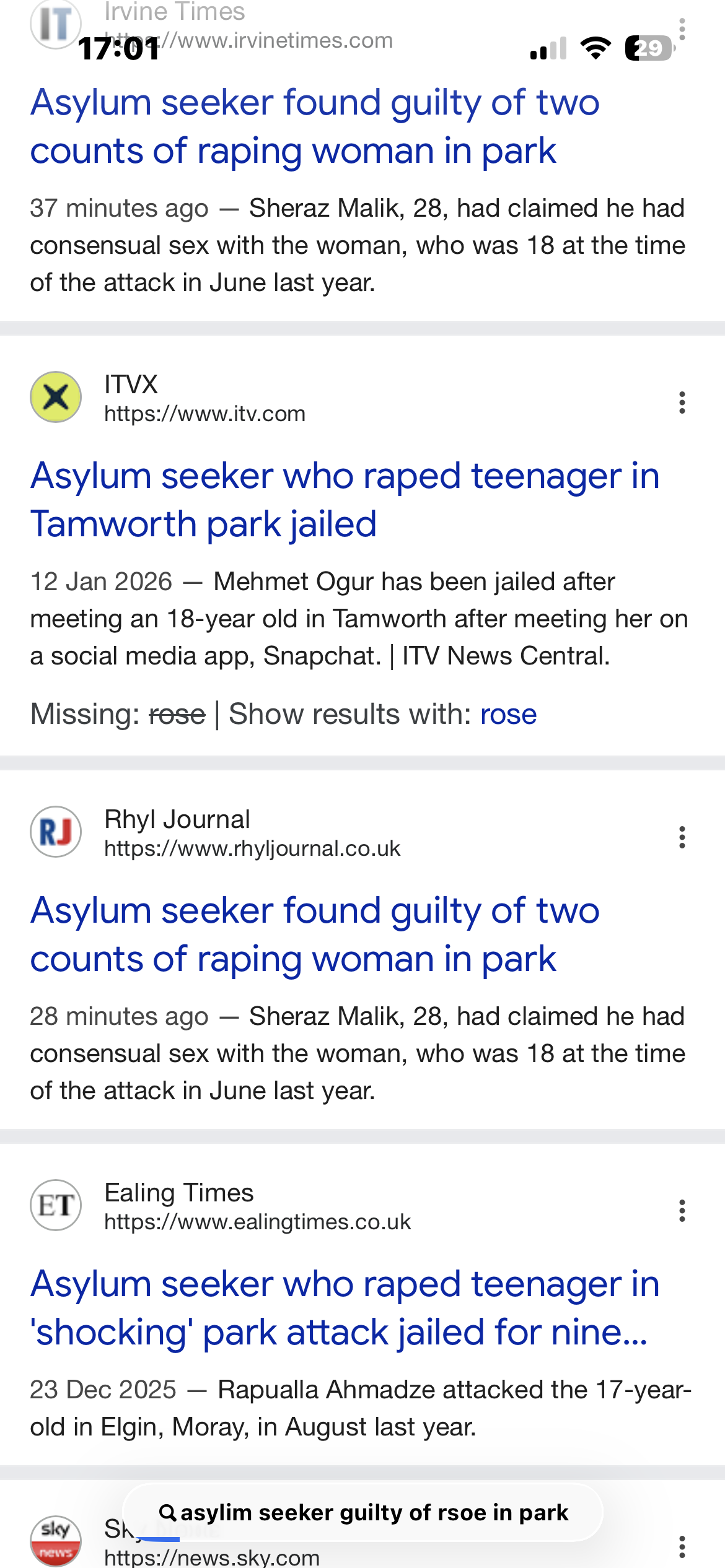
Task: Open more options for Rhyl Journal result
Action: click(x=682, y=837)
